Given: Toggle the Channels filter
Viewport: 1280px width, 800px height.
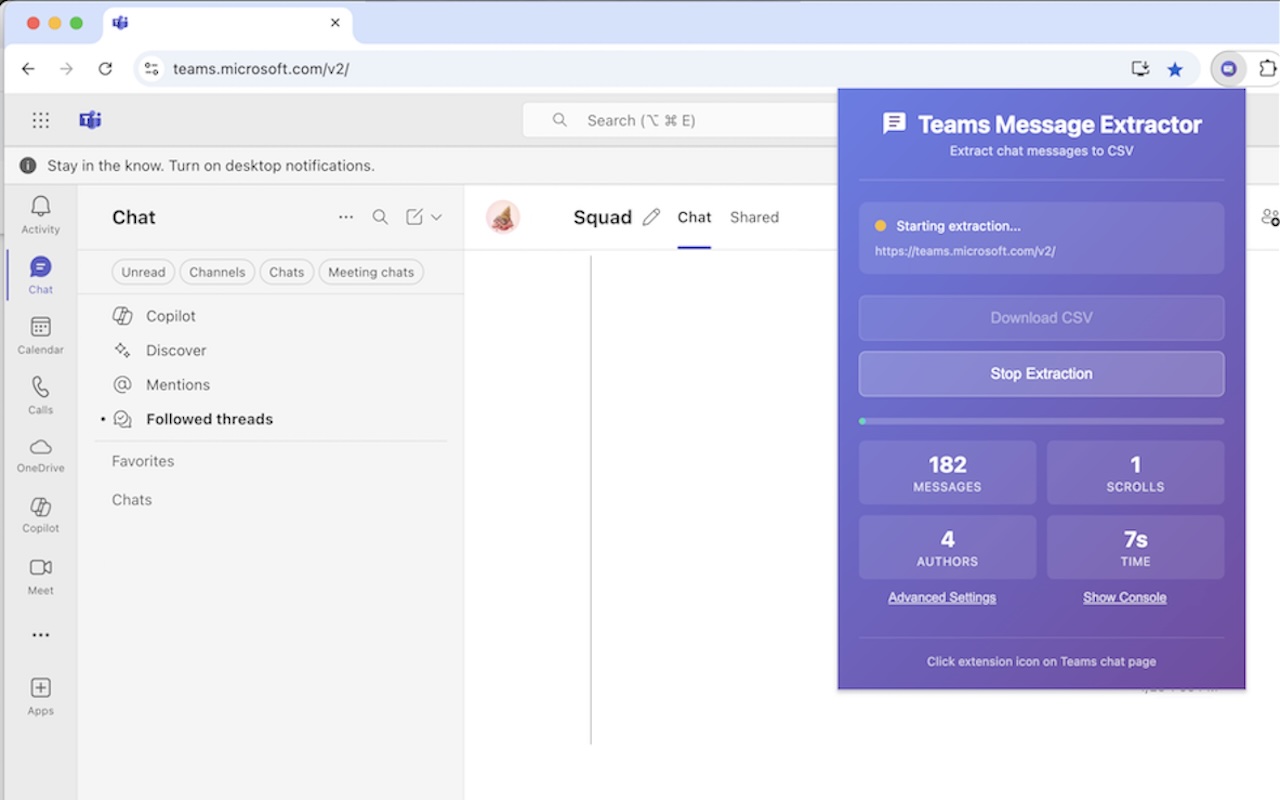Looking at the screenshot, I should [217, 271].
